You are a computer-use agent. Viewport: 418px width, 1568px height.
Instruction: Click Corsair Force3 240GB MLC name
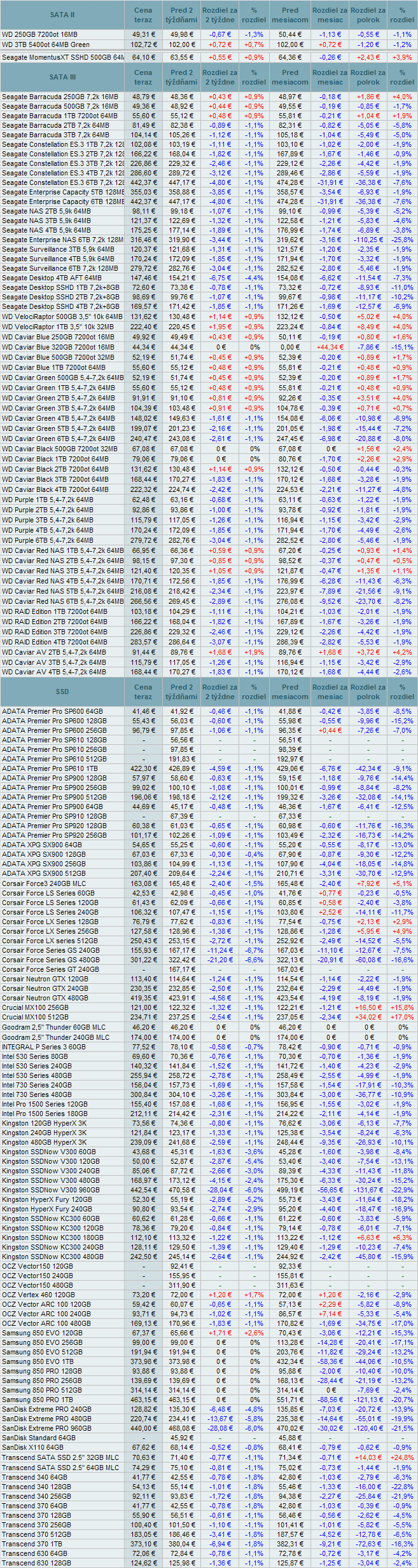[44, 883]
